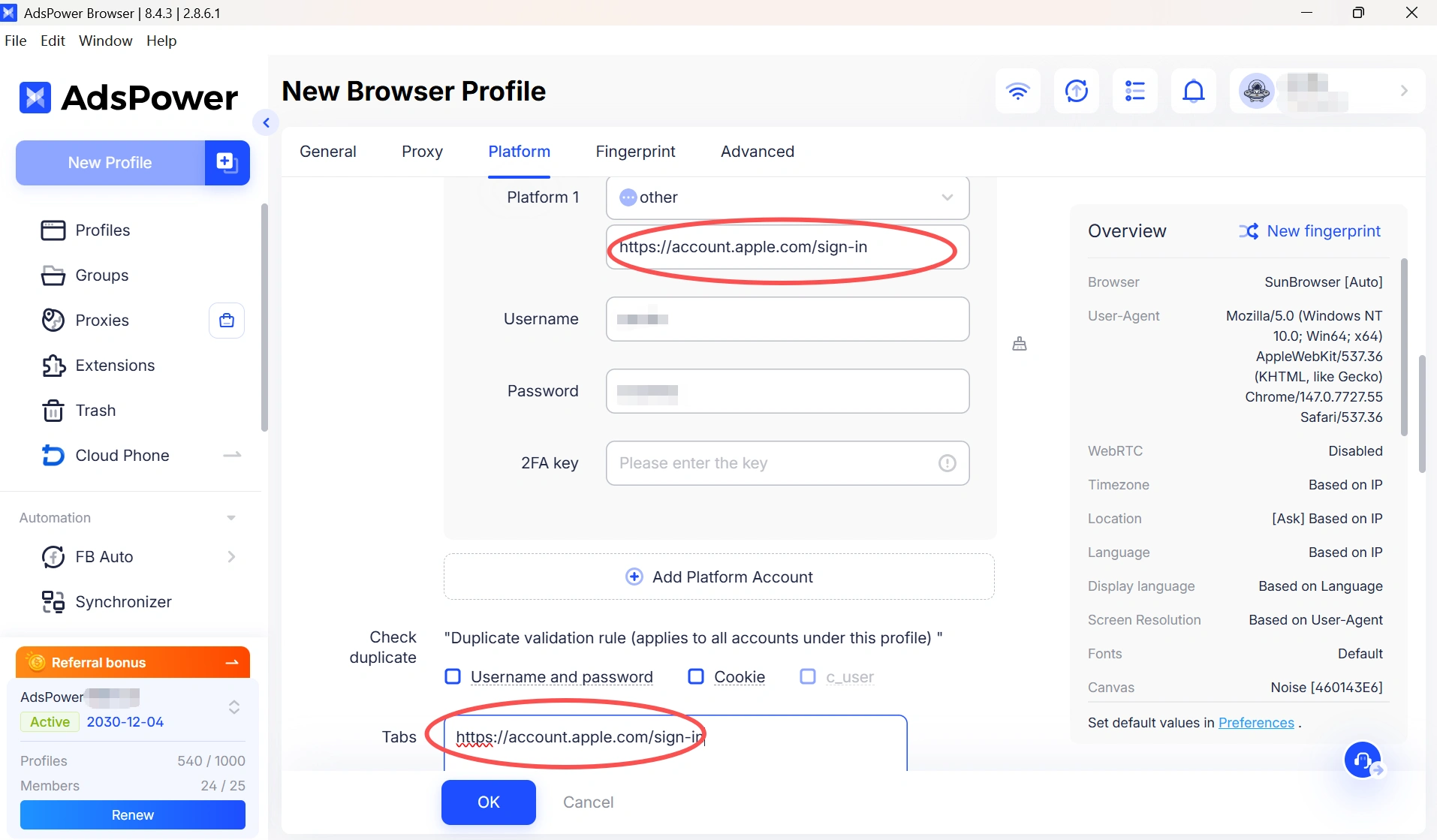This screenshot has height=840, width=1437.
Task: Click the 2FA key info icon
Action: coord(947,463)
